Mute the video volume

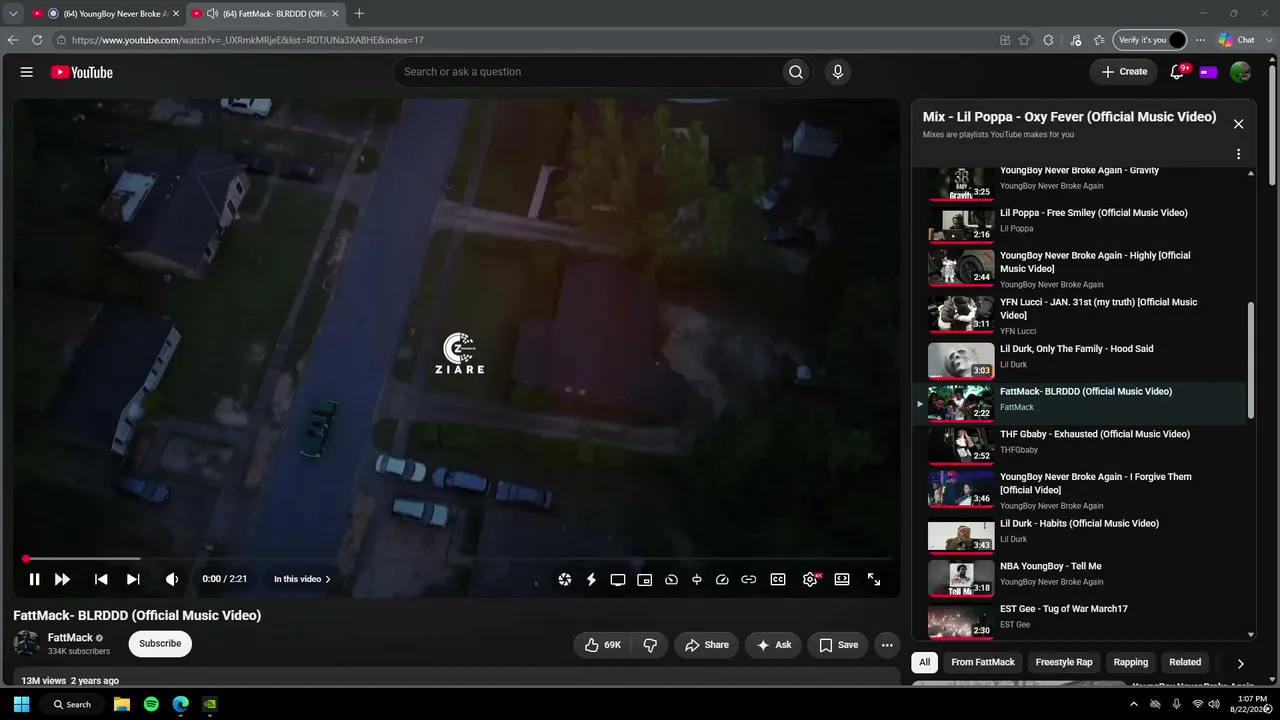click(x=172, y=579)
